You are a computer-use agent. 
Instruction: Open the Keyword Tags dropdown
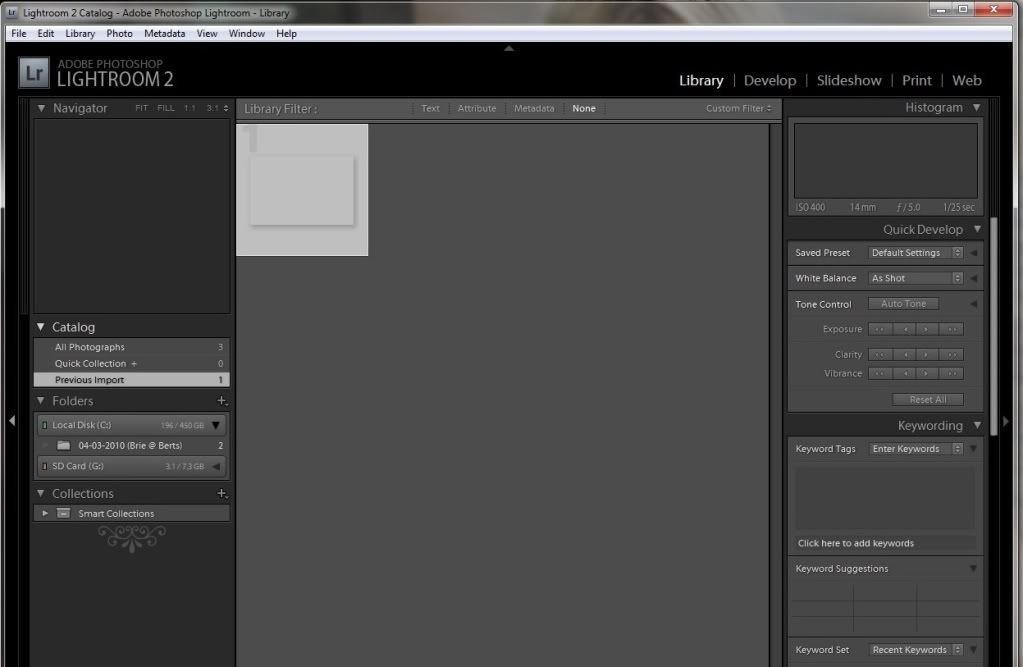(915, 448)
